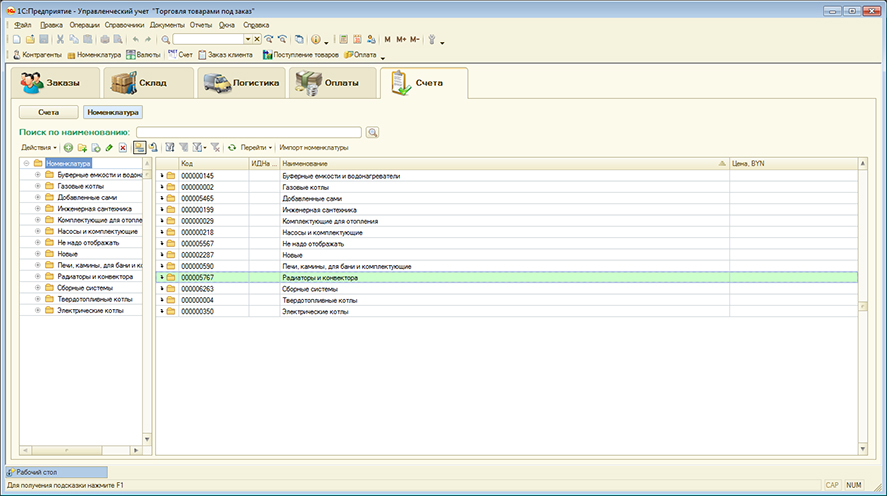
Task: Expand the Газовые котлы tree node
Action: [x=38, y=186]
